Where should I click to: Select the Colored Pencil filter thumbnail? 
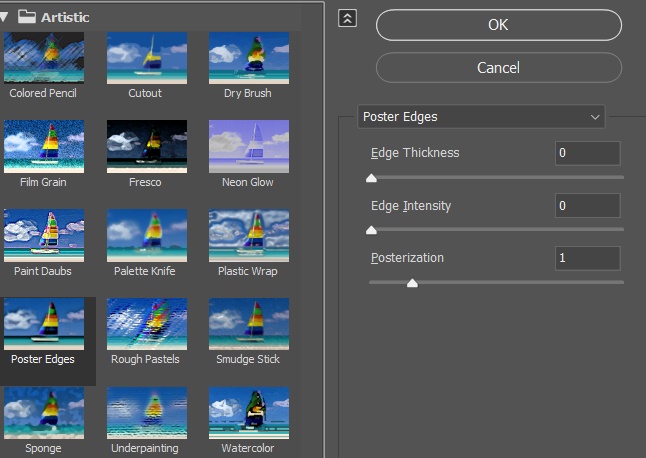tap(44, 58)
